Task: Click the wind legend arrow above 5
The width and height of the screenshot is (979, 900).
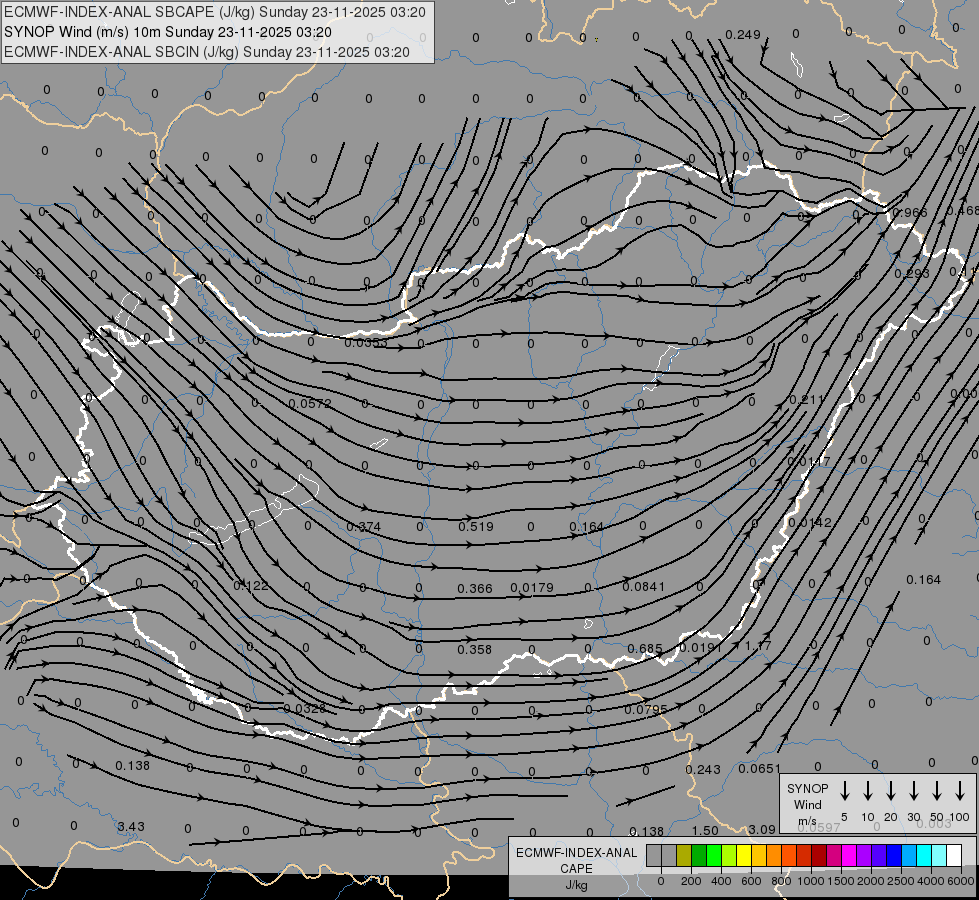Action: (844, 791)
